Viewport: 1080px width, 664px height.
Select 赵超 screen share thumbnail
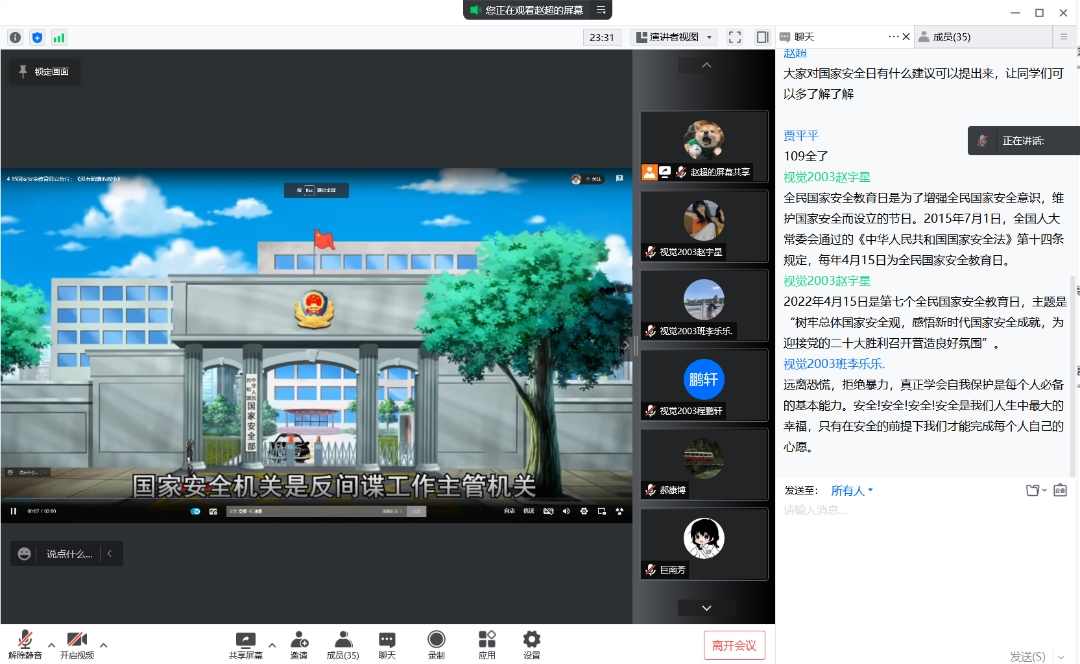click(704, 147)
